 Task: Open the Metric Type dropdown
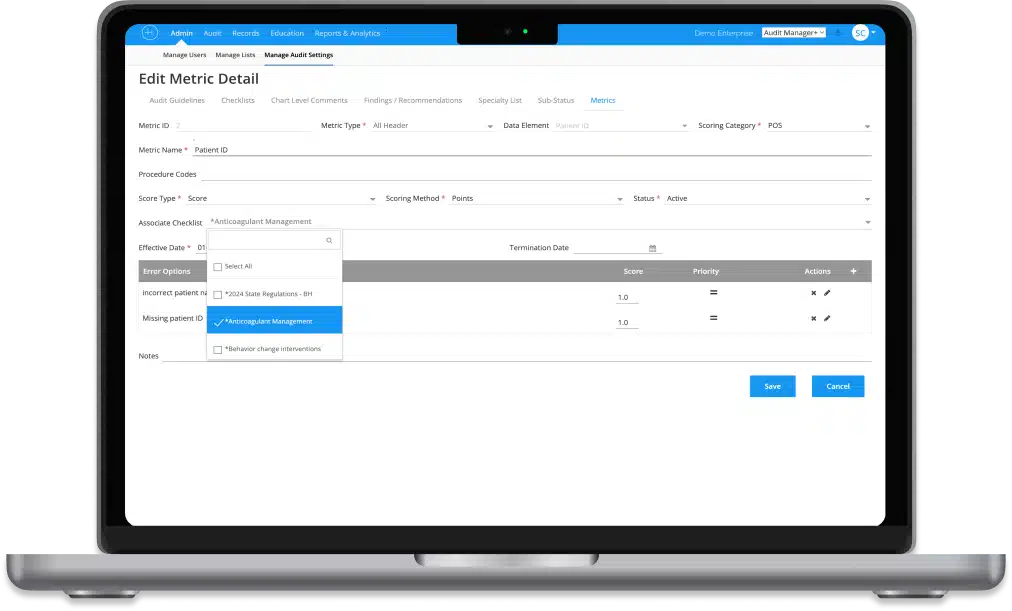pos(490,126)
